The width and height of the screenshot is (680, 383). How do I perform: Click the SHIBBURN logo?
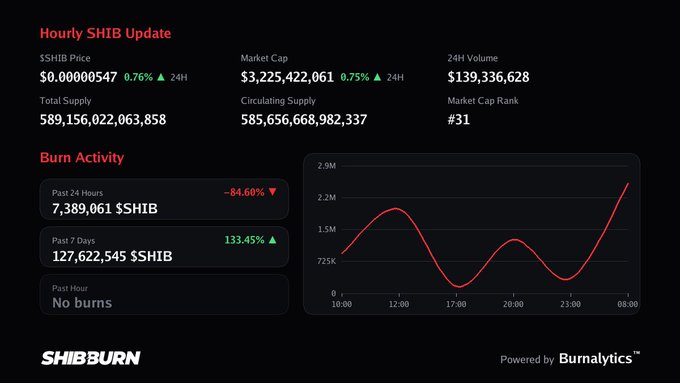pos(91,358)
